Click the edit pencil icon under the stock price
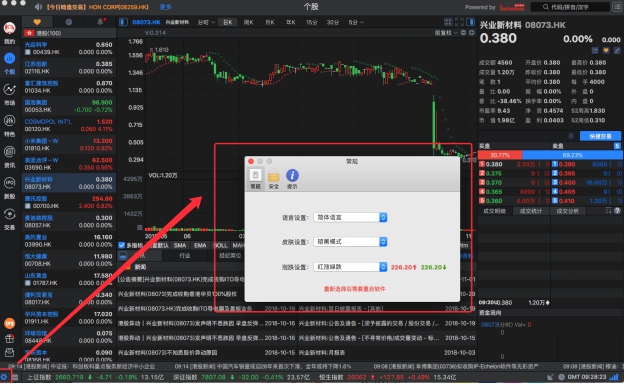Image resolution: width=624 pixels, height=384 pixels. (617, 51)
